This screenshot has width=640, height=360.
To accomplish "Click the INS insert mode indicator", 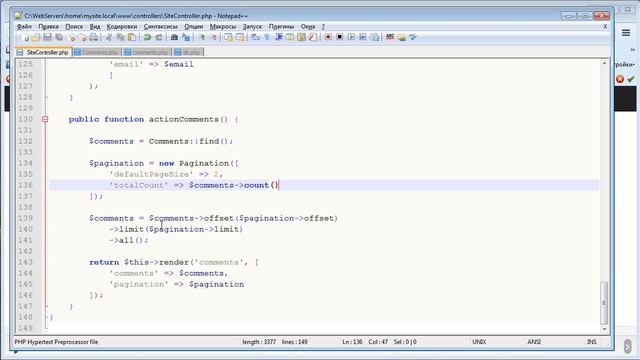I will [x=591, y=342].
